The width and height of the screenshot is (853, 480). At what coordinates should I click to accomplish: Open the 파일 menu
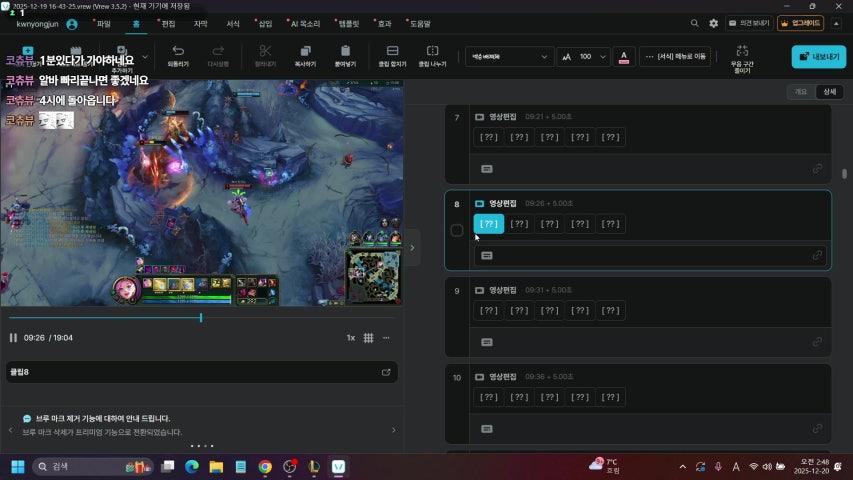pyautogui.click(x=103, y=24)
